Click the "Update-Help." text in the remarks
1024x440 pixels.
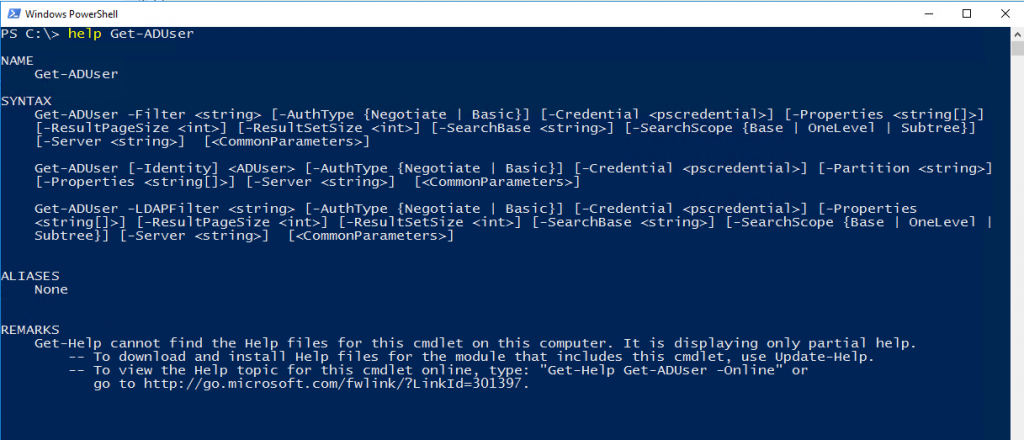click(824, 357)
